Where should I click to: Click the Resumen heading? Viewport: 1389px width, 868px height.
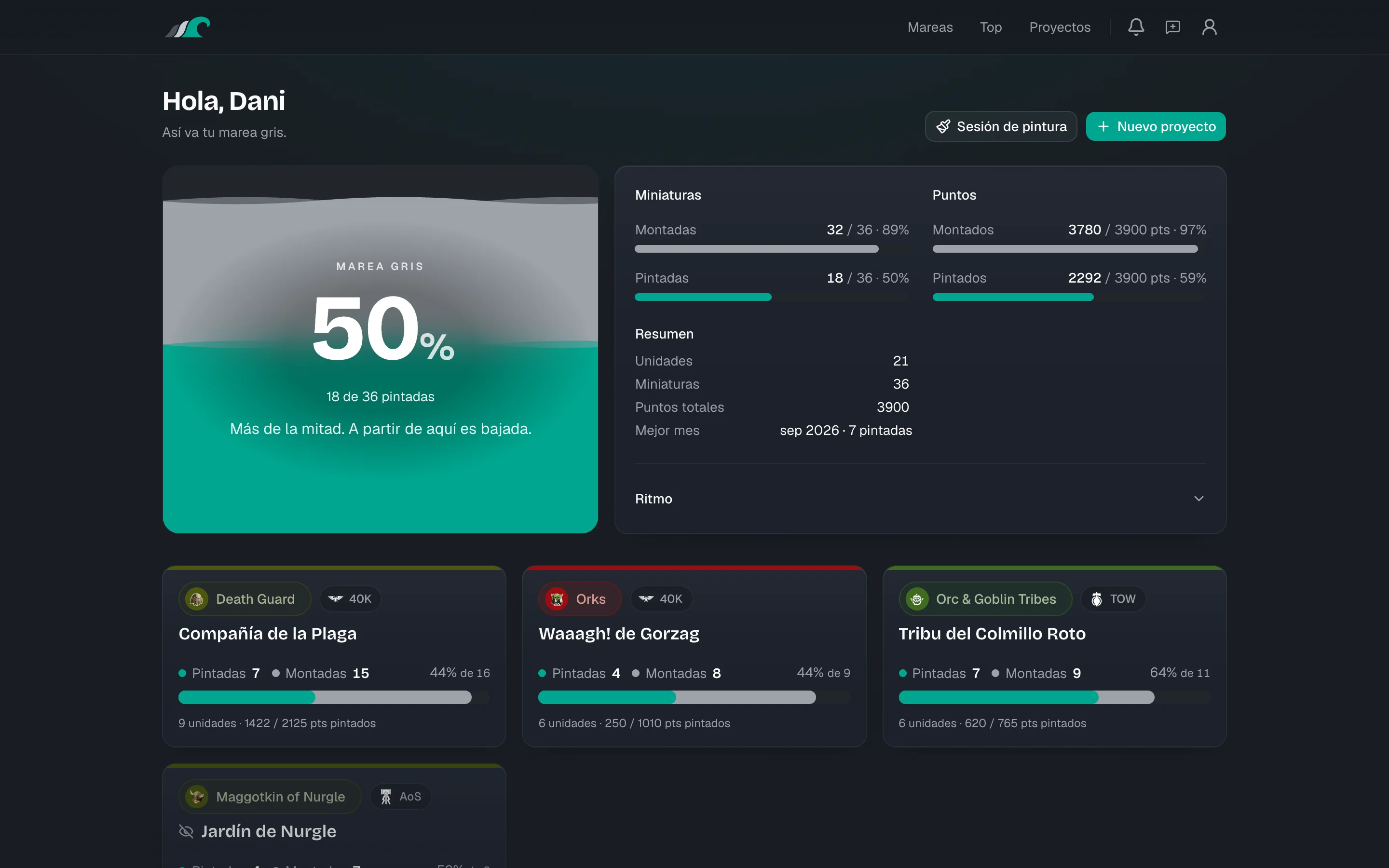pos(664,334)
